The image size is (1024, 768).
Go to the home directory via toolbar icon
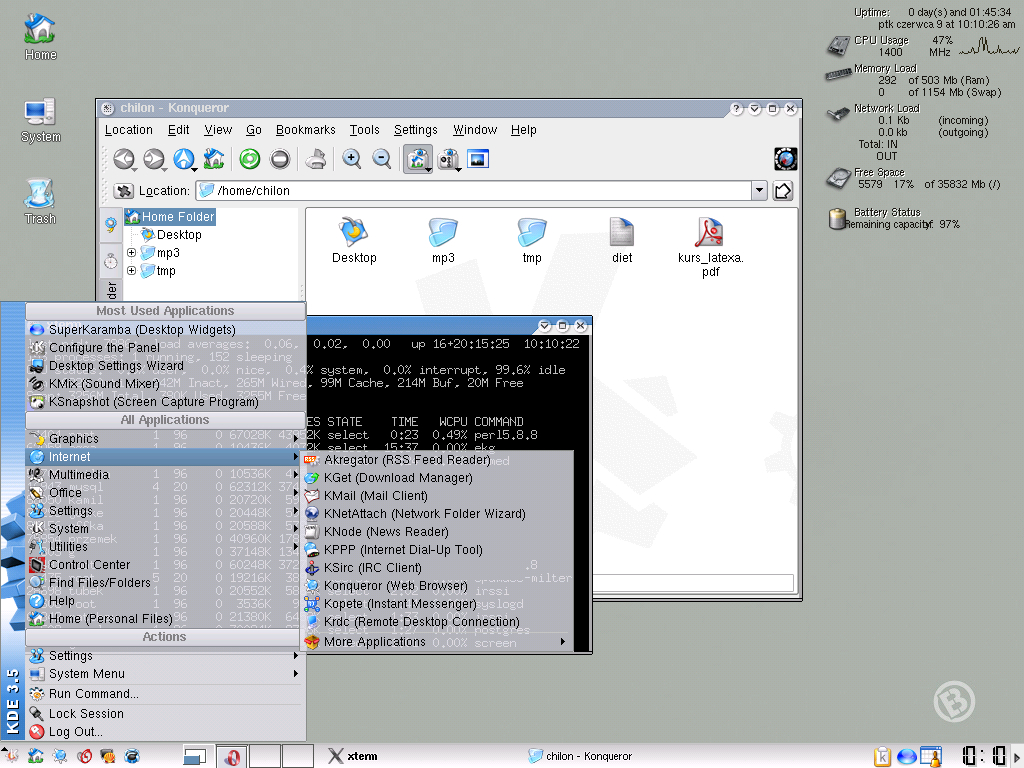point(213,159)
